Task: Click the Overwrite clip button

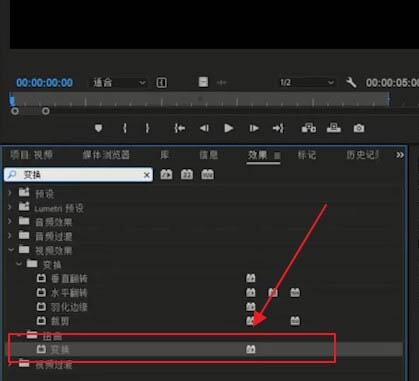Action: (334, 128)
